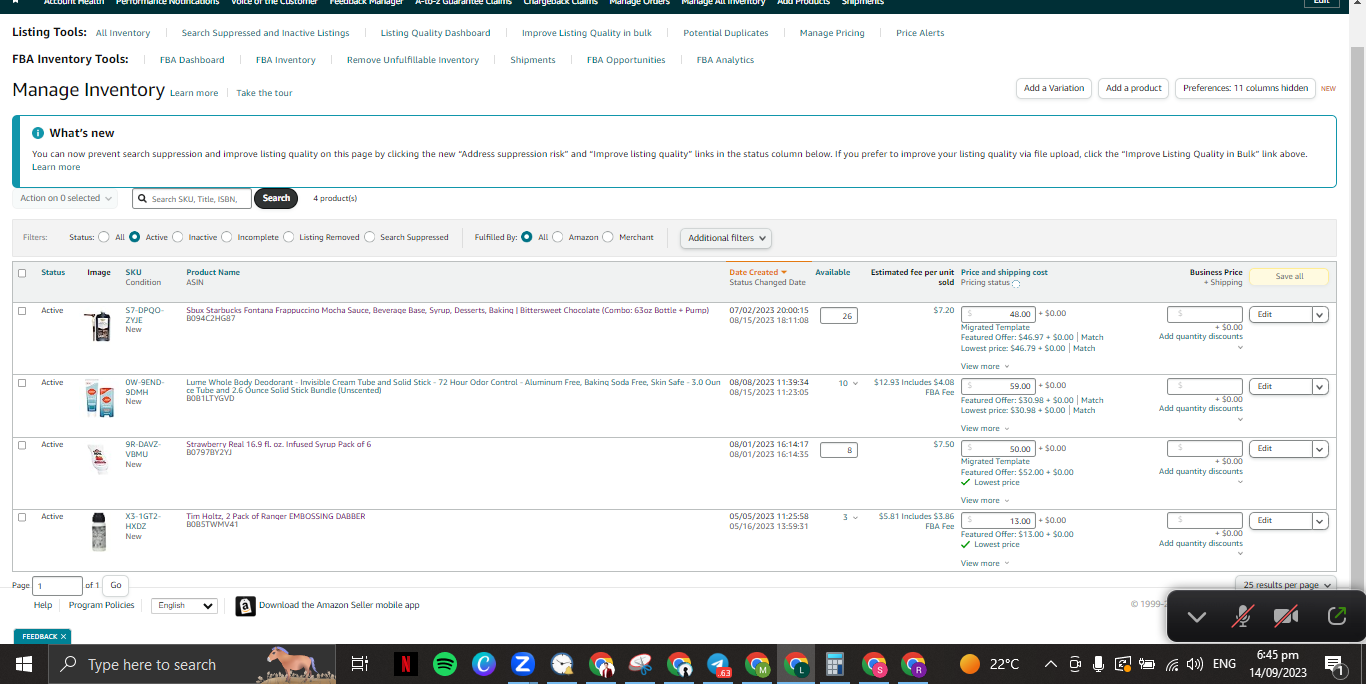Select the Inactive status filter
Viewport: 1366px width, 684px height.
point(178,237)
